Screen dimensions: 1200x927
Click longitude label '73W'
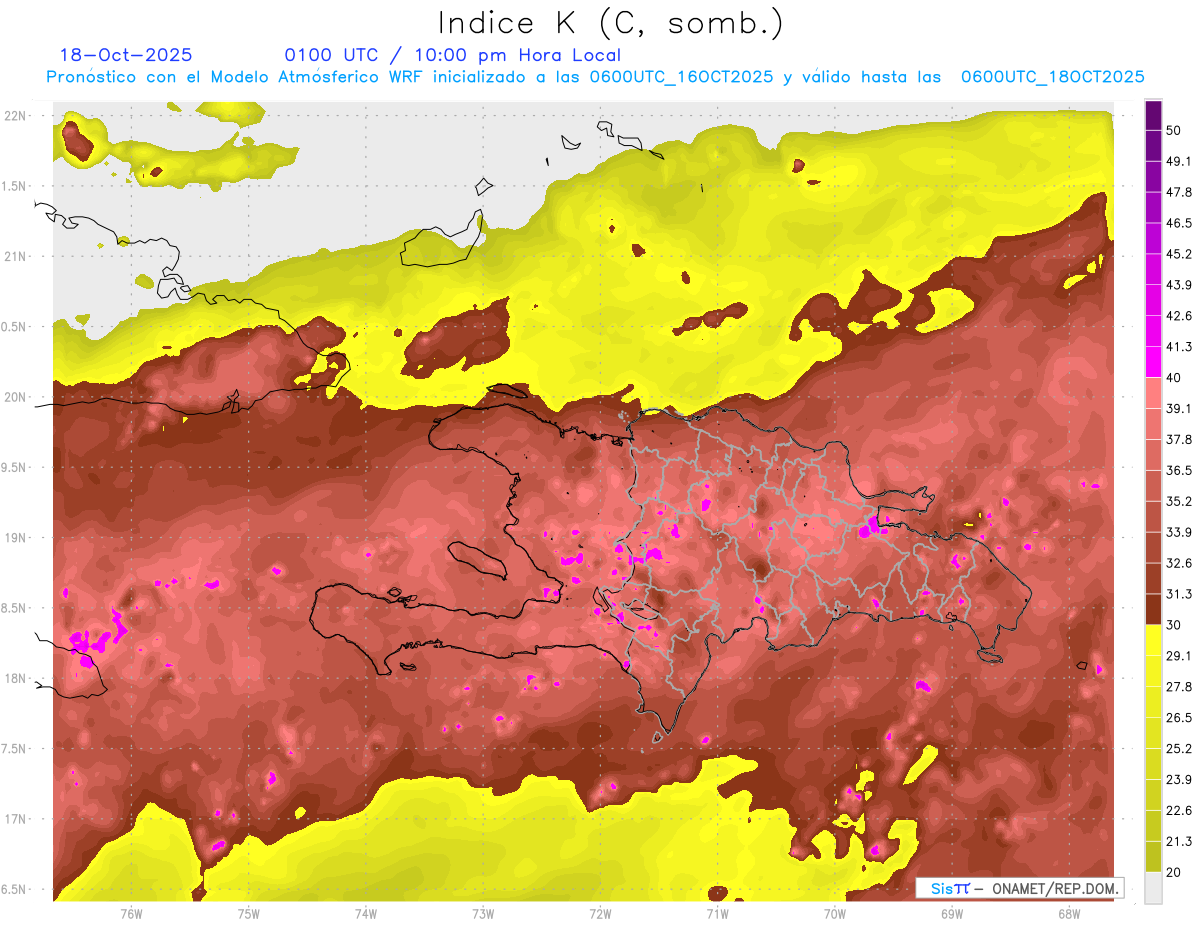click(x=483, y=914)
